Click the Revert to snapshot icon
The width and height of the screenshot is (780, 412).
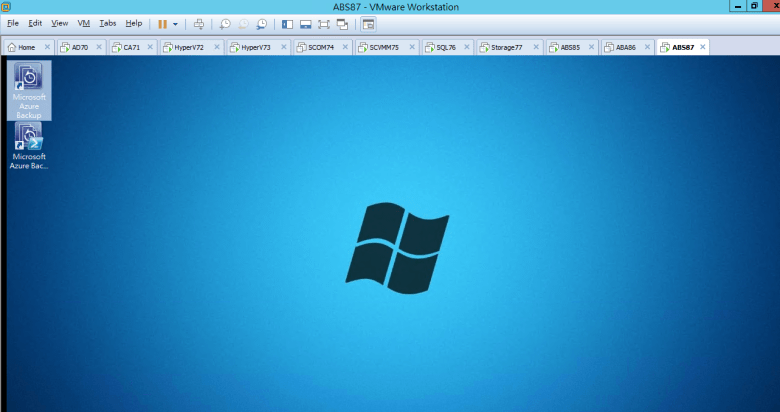[243, 23]
